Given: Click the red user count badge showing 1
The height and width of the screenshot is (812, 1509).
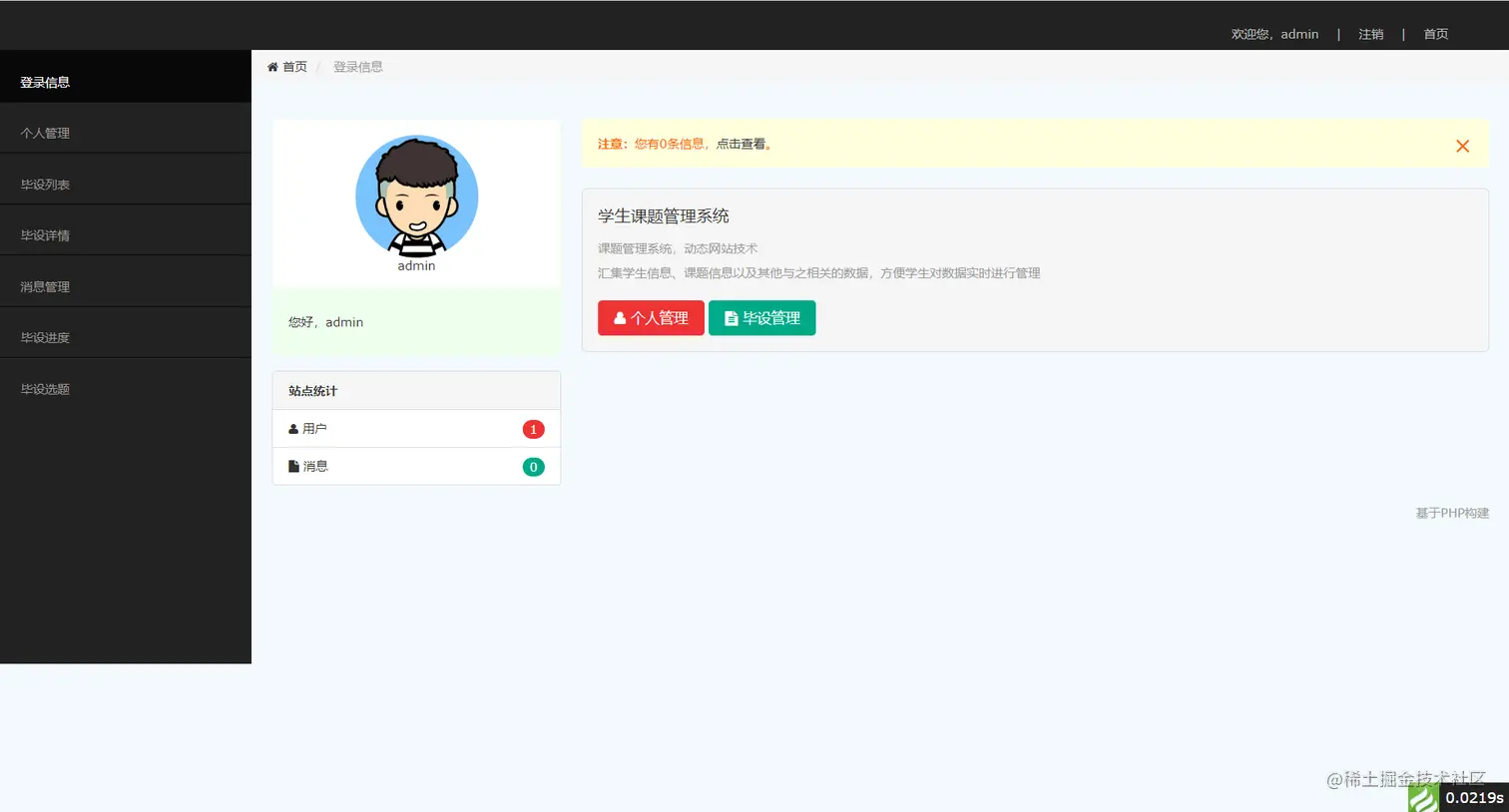Looking at the screenshot, I should click(533, 428).
